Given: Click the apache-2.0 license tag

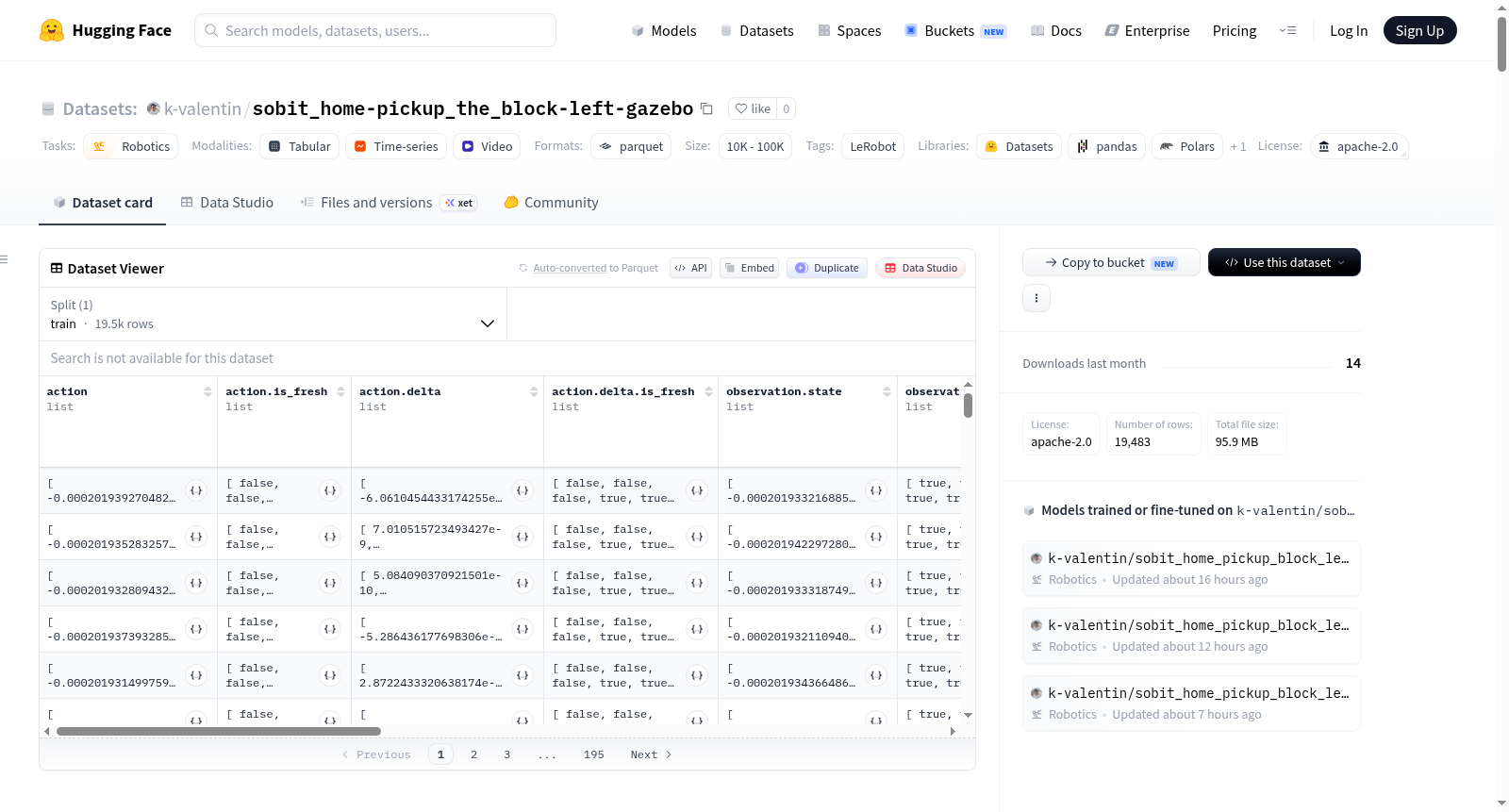Looking at the screenshot, I should click(1358, 146).
